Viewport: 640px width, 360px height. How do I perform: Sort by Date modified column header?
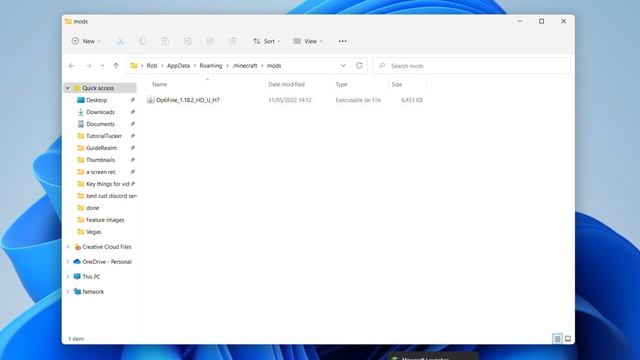click(287, 84)
